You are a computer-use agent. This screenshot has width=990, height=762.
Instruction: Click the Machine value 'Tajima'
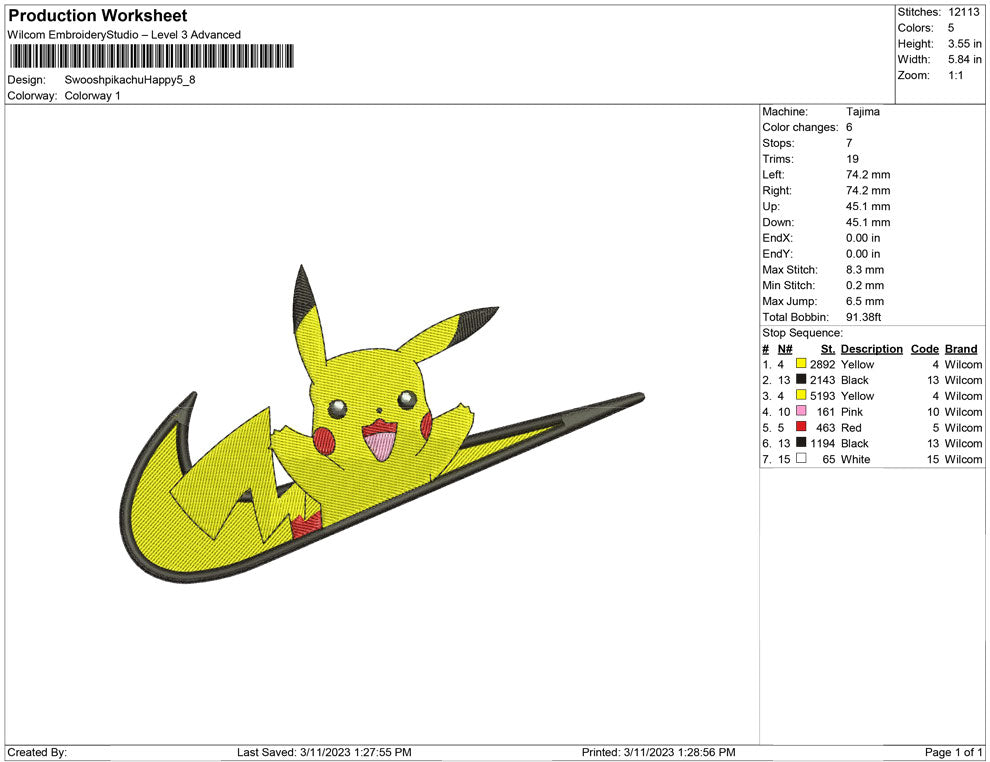coord(862,112)
